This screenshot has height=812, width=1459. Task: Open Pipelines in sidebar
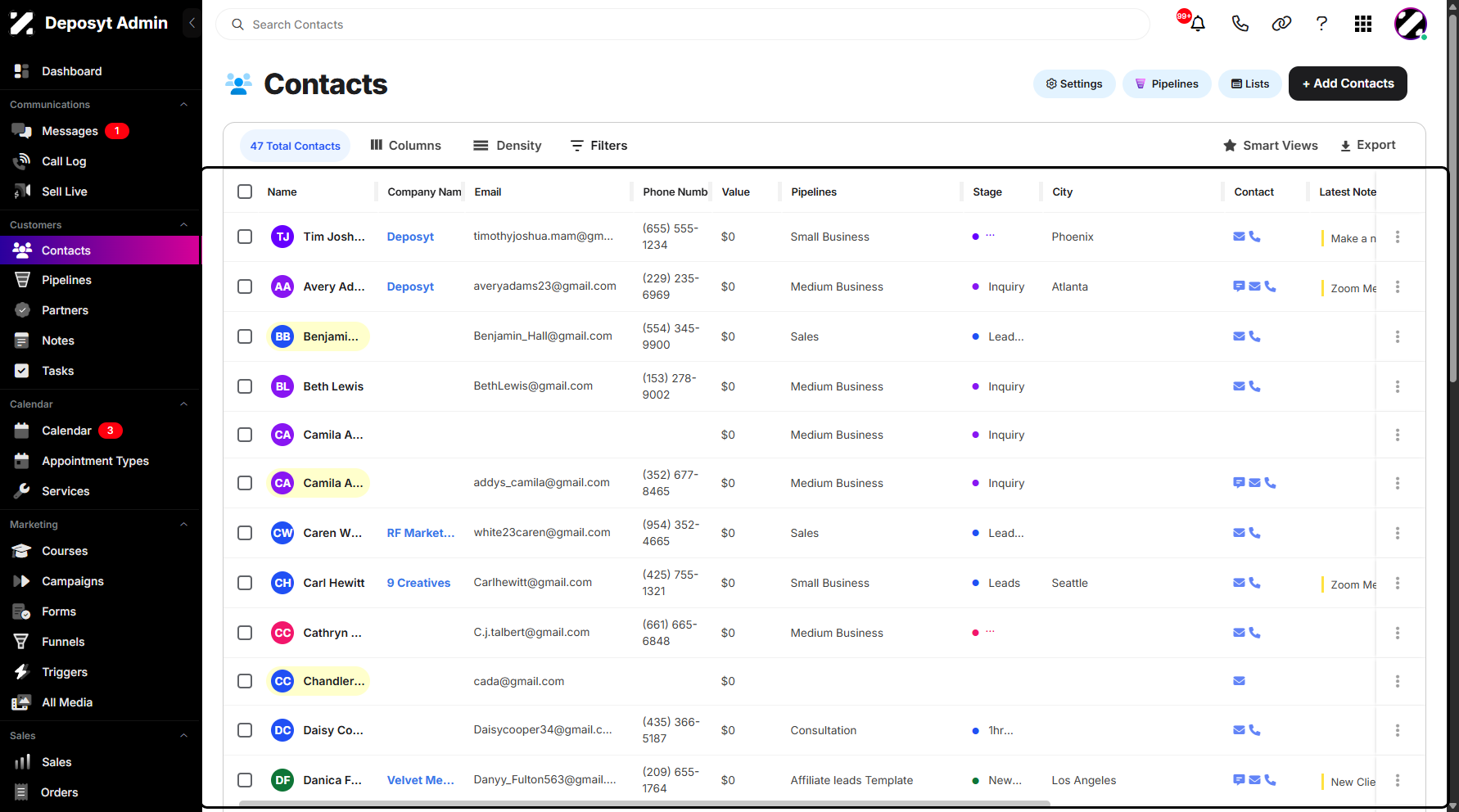click(x=101, y=280)
